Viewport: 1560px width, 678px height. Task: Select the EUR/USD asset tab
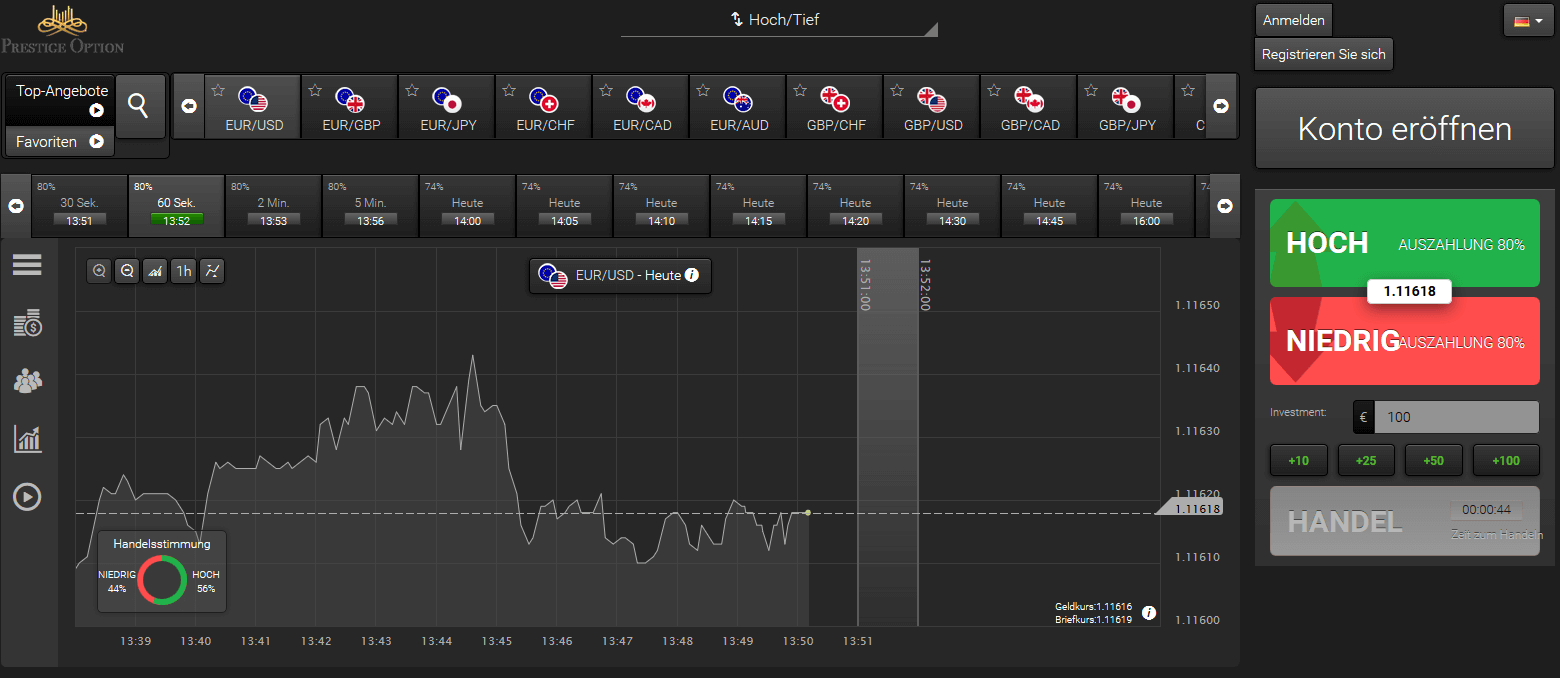[253, 107]
